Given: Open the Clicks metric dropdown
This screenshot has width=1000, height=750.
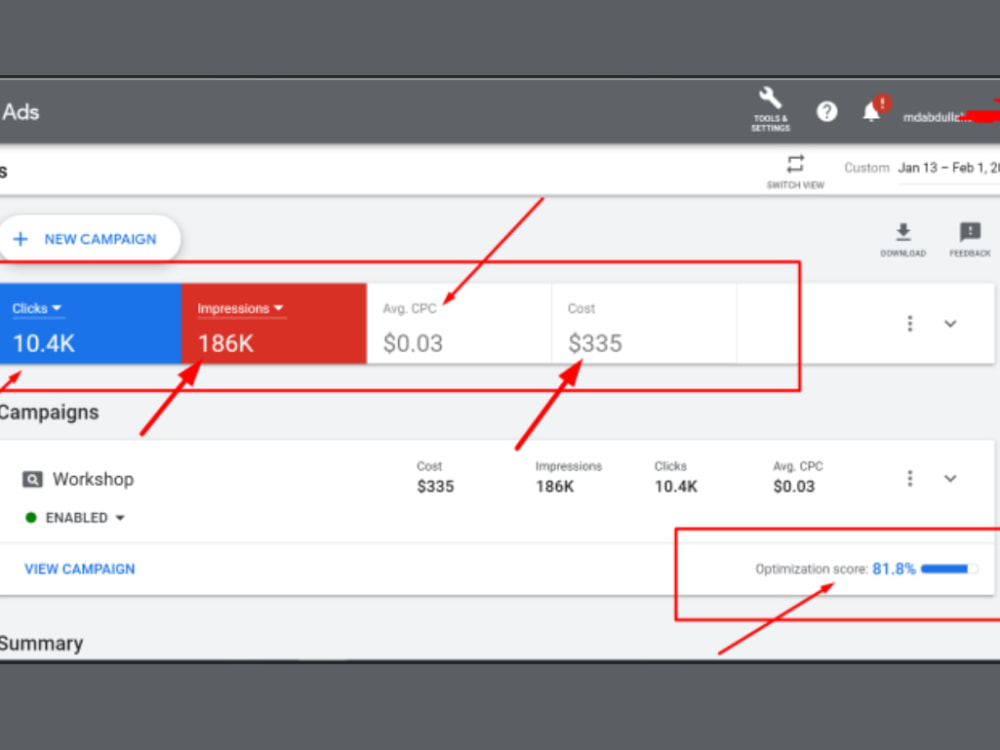Looking at the screenshot, I should tap(36, 309).
